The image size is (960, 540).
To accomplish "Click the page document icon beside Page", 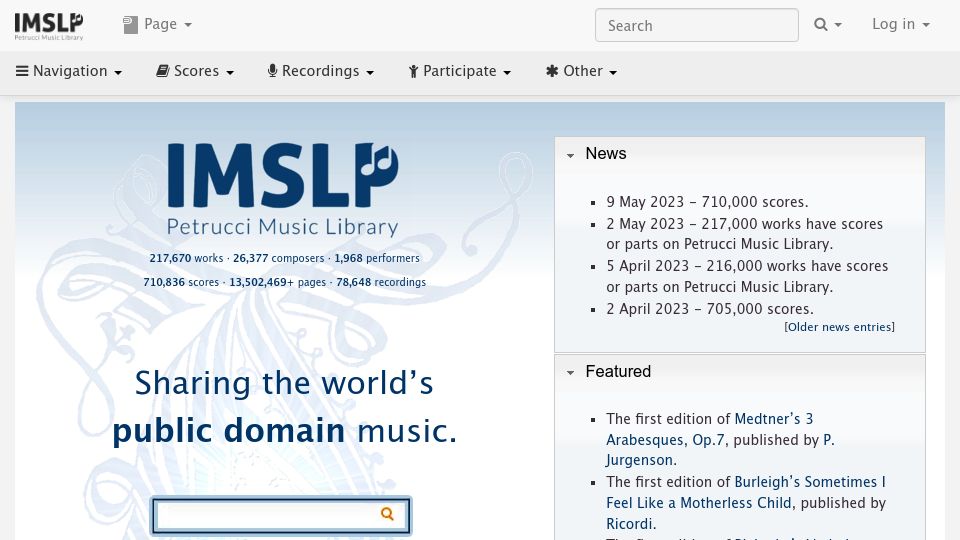I will point(130,24).
